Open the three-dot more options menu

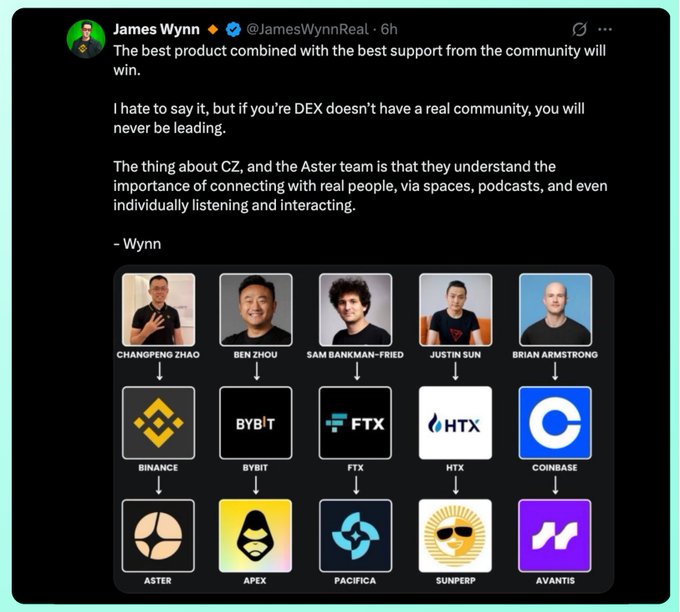pyautogui.click(x=605, y=29)
